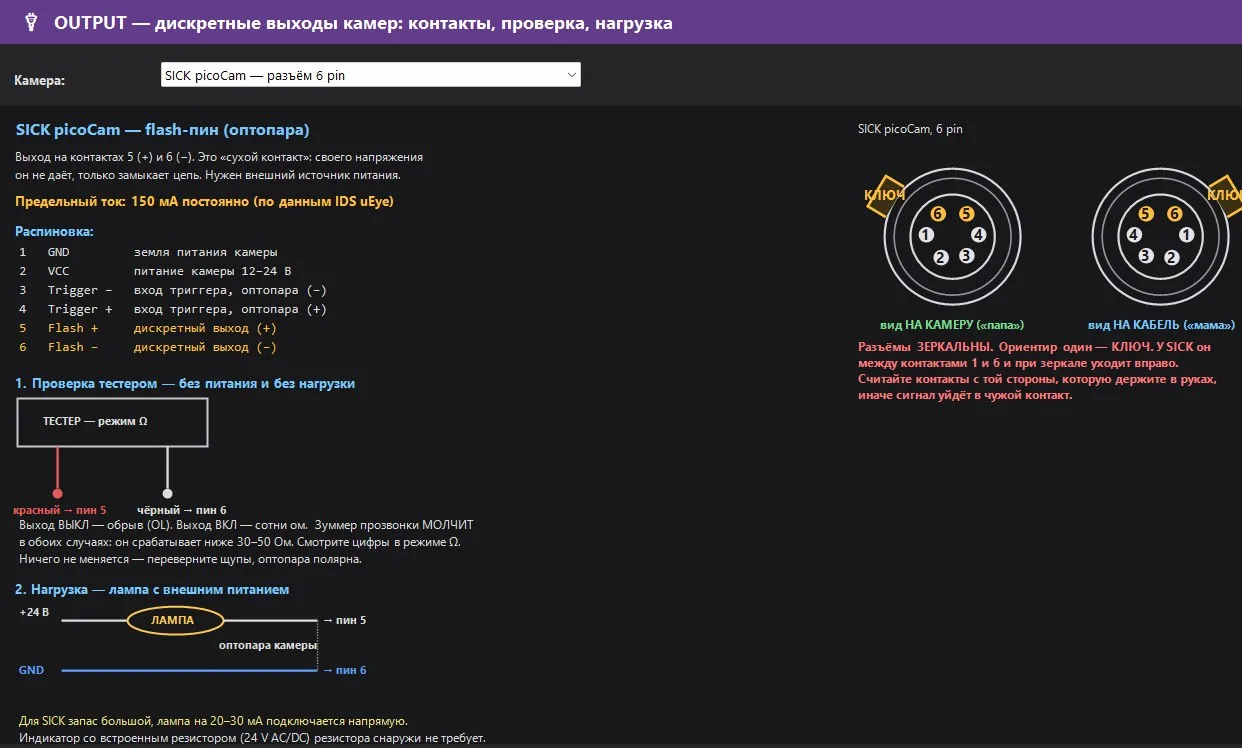Click heading '1. Проверка тестером — без питания и без нагрузки'
Screen dimensions: 1242x748
(185, 383)
